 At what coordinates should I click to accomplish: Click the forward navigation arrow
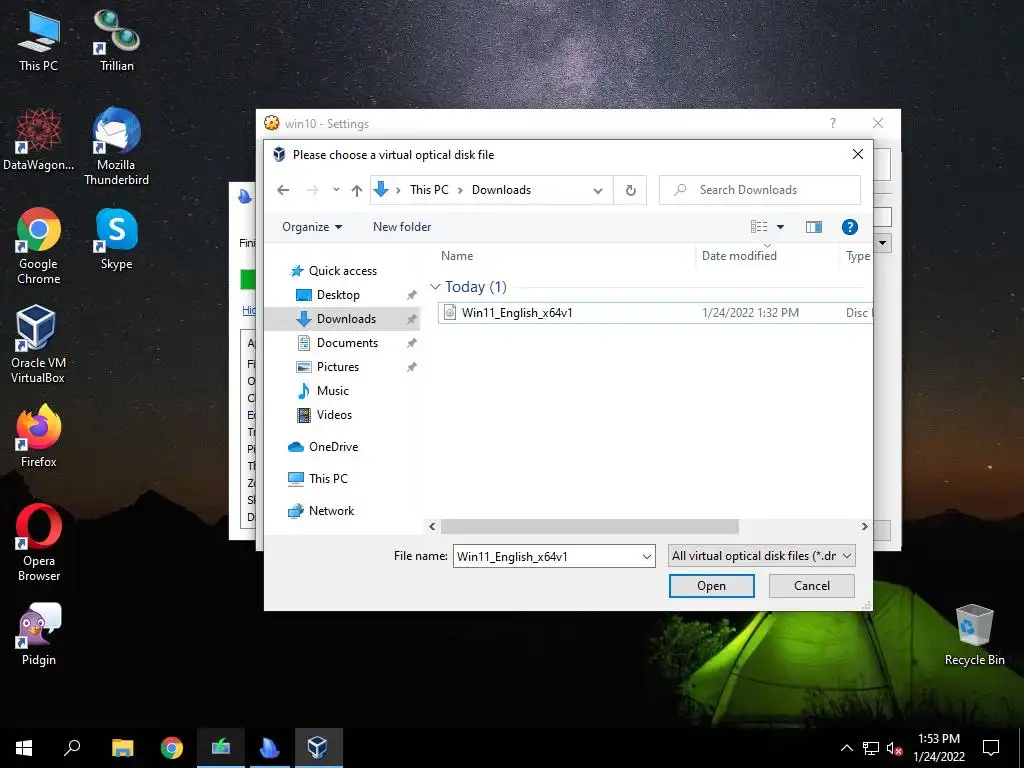[313, 190]
